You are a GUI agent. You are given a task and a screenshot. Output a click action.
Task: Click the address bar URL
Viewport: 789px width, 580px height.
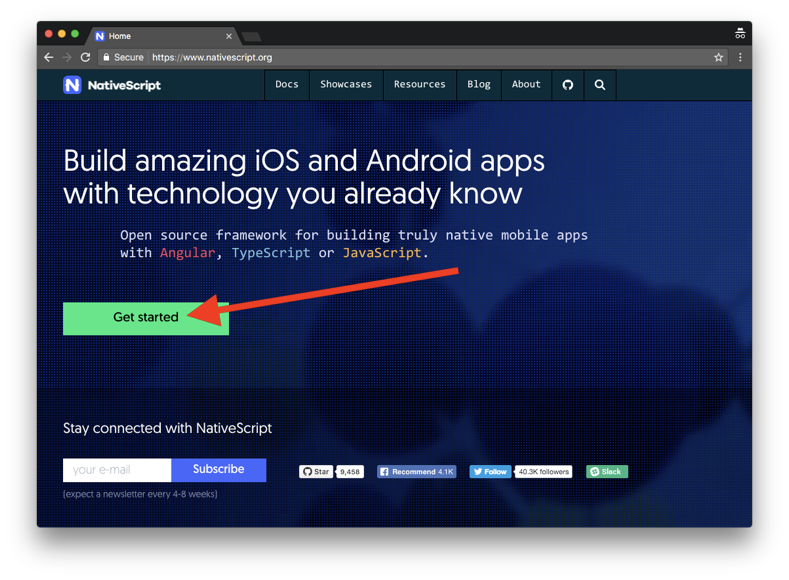click(212, 57)
